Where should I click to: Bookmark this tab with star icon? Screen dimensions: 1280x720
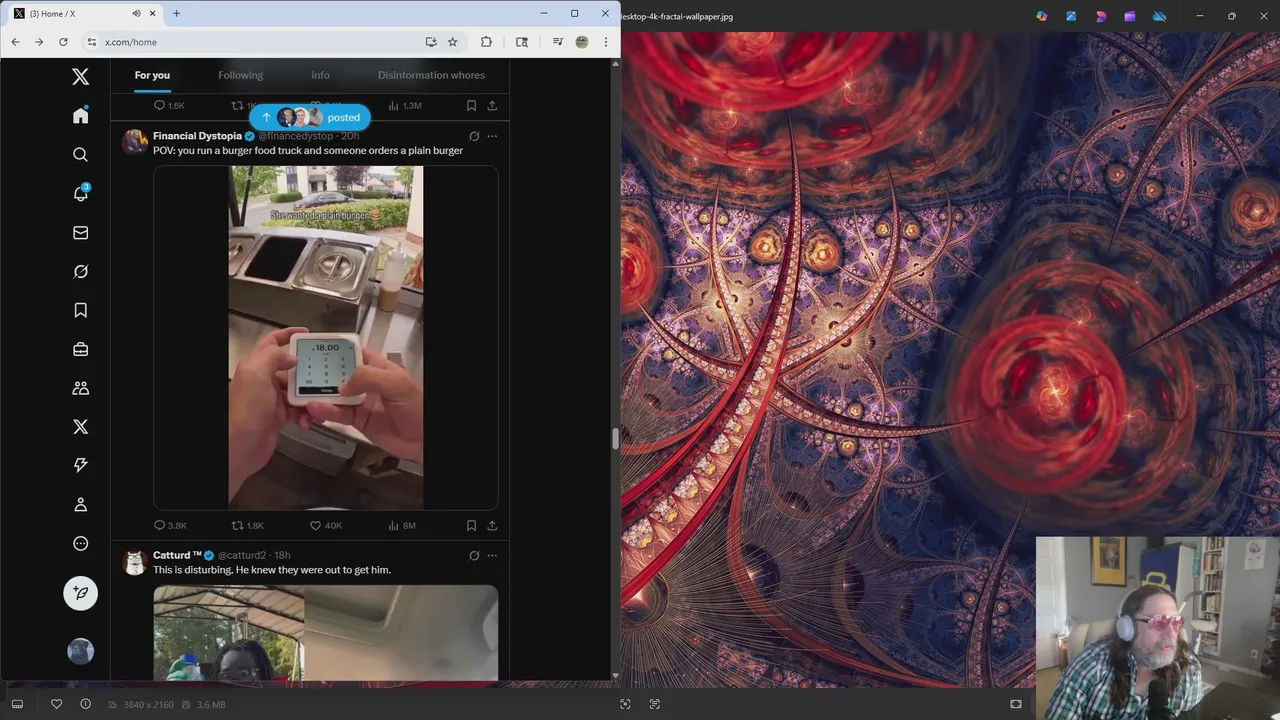coord(453,42)
